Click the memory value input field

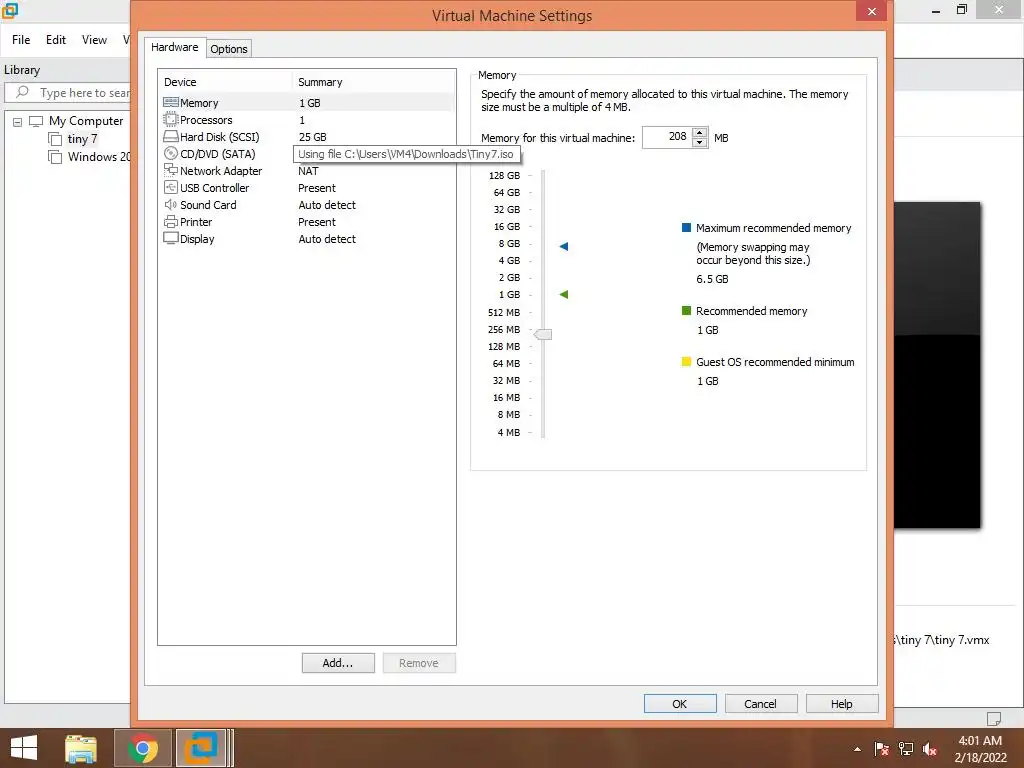click(x=667, y=137)
